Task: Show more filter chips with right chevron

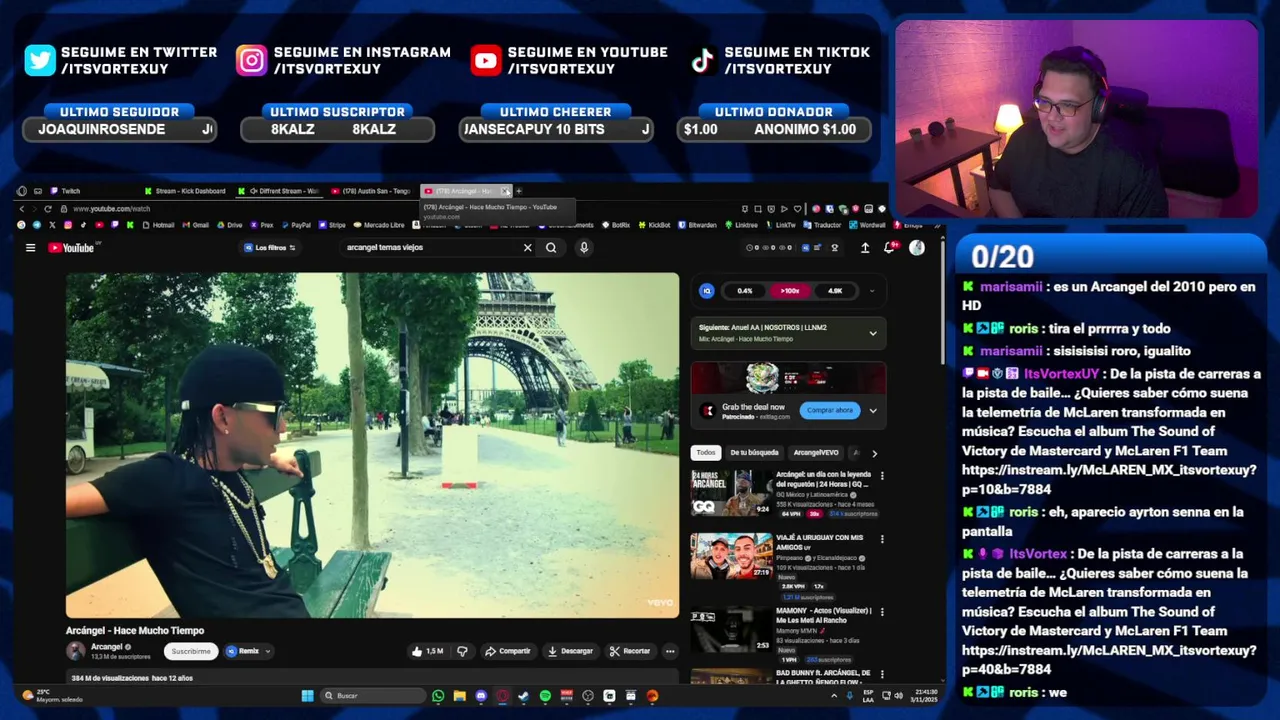Action: pos(874,453)
